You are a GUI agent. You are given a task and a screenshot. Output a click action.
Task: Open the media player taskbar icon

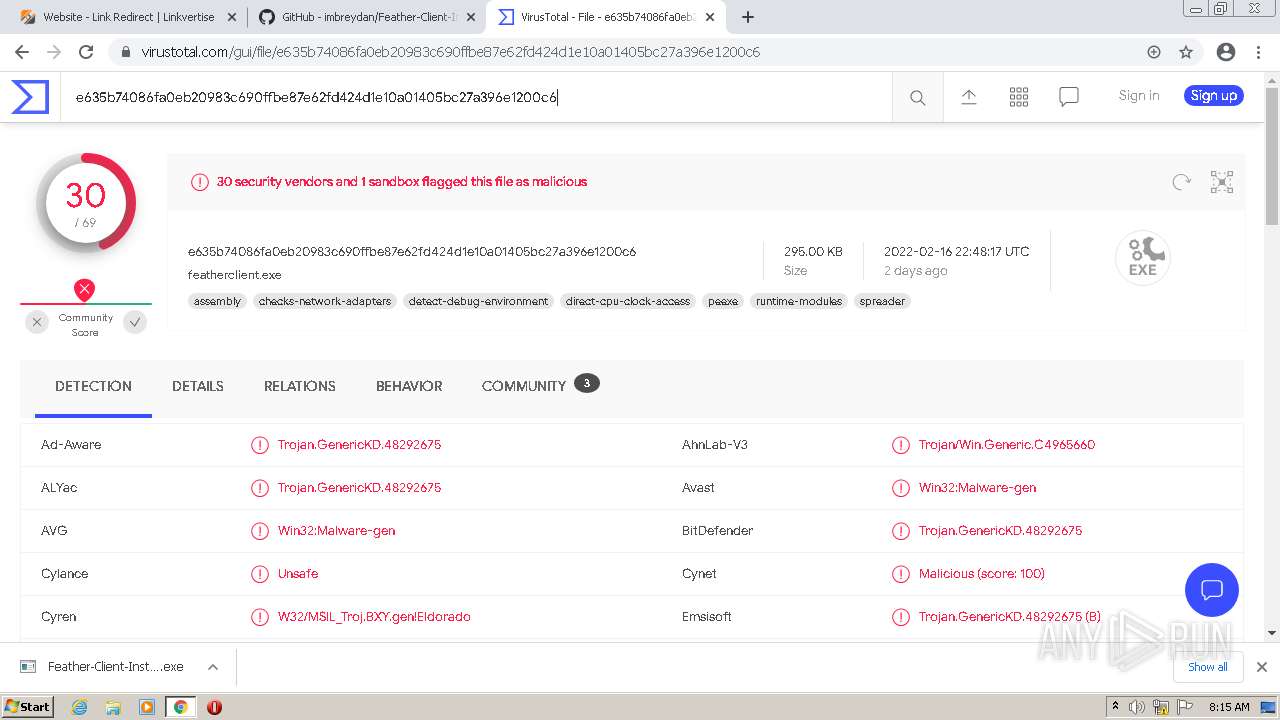click(147, 707)
